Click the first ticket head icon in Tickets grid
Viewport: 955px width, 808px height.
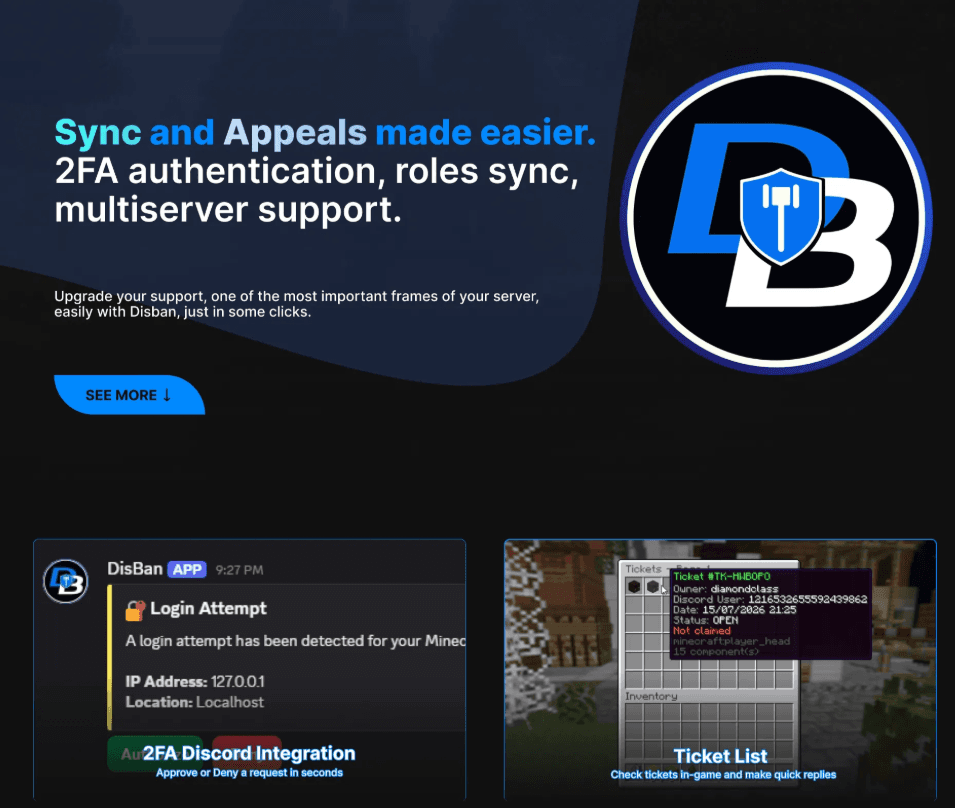tap(634, 586)
